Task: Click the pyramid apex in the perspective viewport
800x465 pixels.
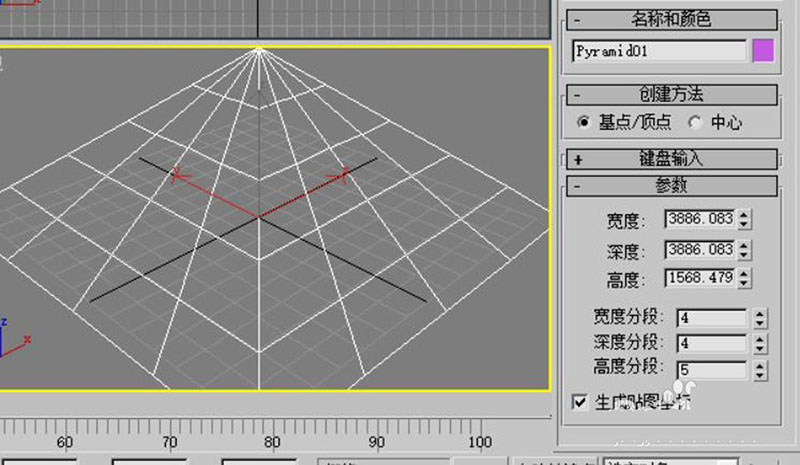Action: click(x=259, y=51)
